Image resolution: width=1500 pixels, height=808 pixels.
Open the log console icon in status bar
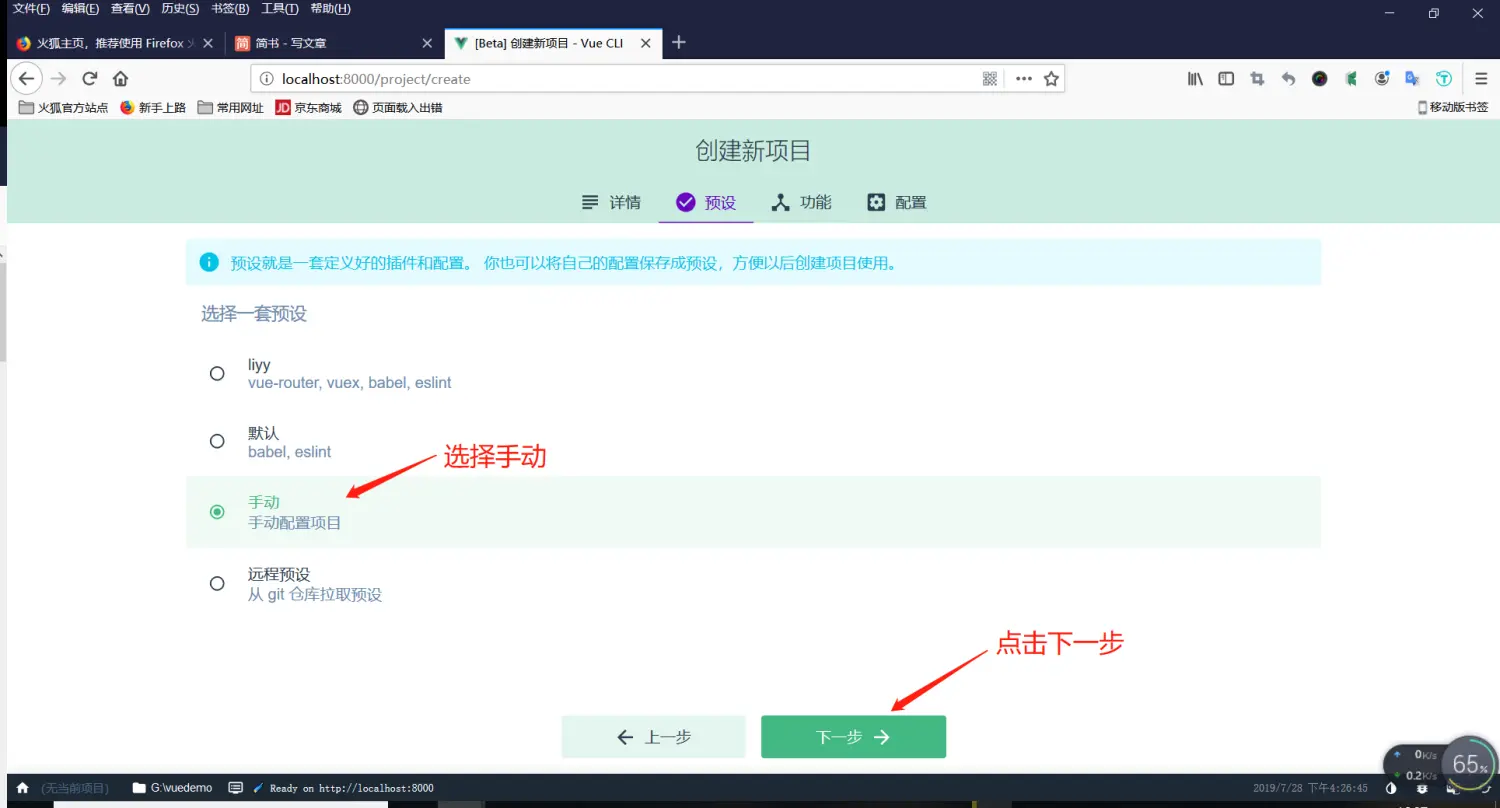pyautogui.click(x=236, y=788)
